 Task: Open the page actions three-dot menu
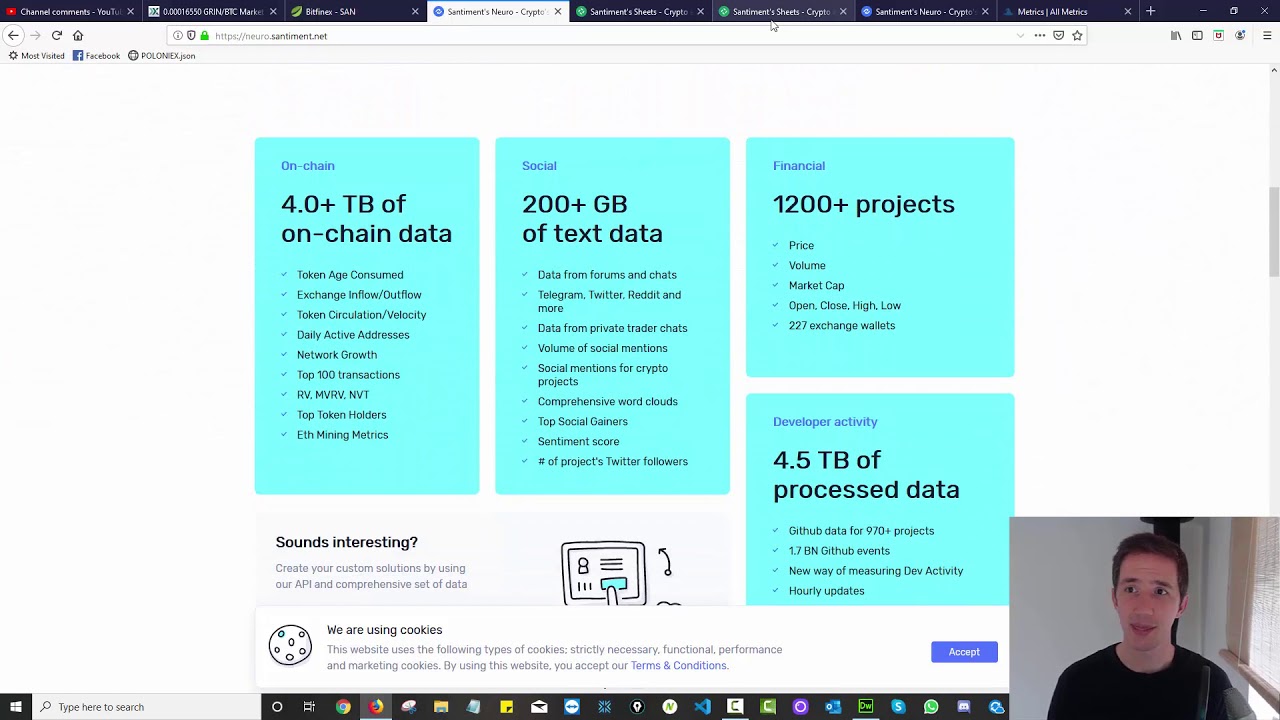pyautogui.click(x=1040, y=35)
